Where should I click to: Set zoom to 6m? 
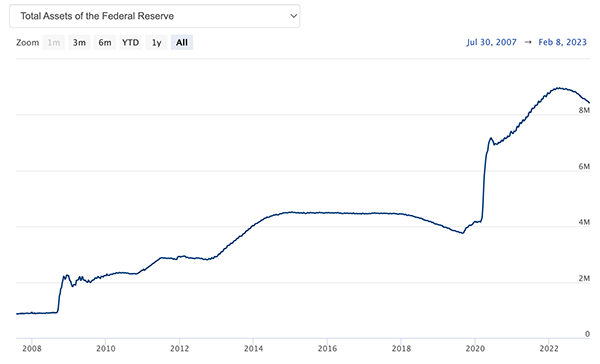pos(105,42)
